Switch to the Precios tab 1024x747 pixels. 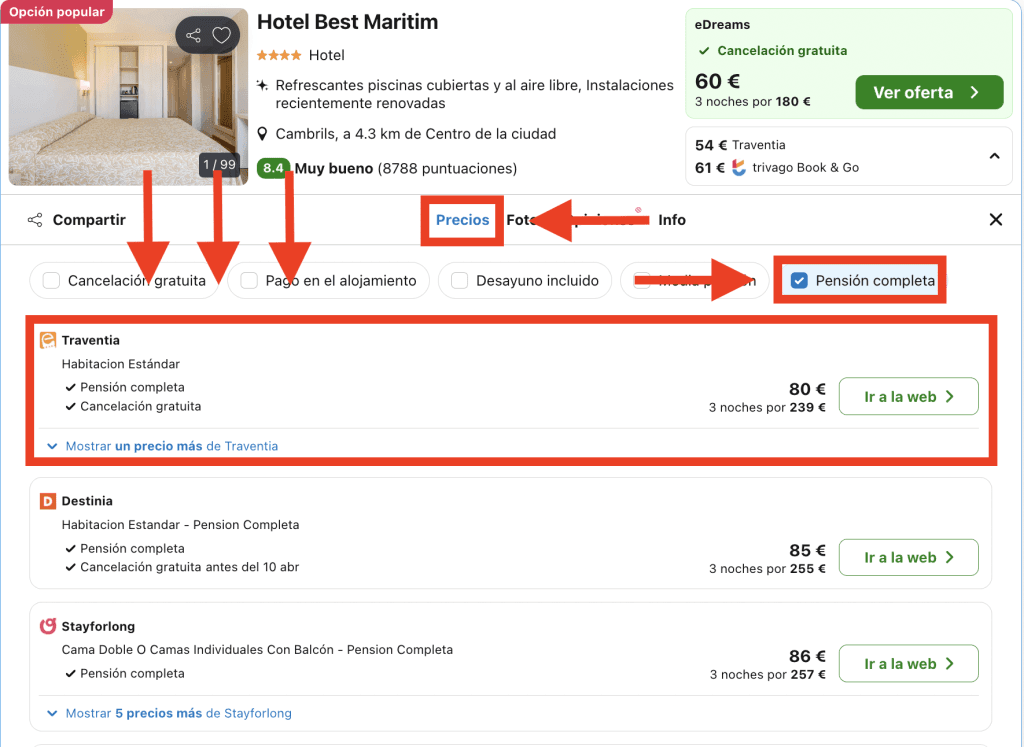[x=462, y=220]
